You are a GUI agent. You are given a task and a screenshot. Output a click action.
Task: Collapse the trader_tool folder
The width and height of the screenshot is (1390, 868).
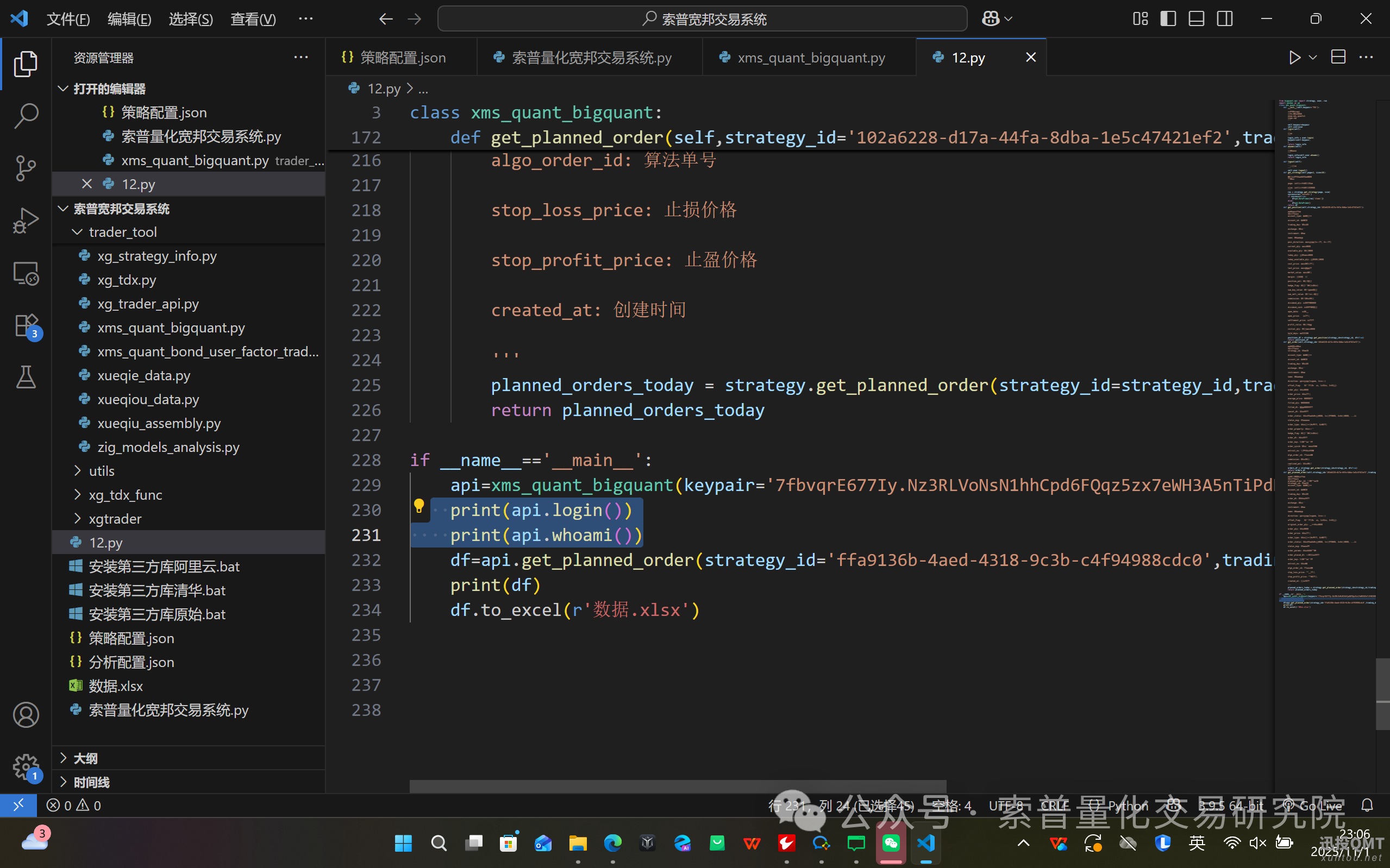(x=122, y=232)
